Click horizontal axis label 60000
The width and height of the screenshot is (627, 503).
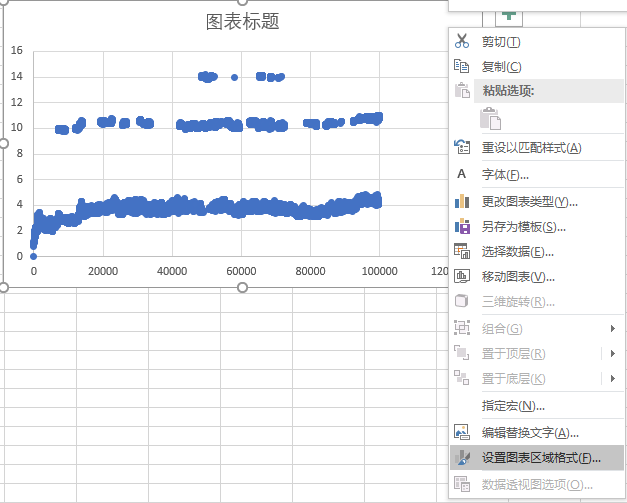pos(241,271)
